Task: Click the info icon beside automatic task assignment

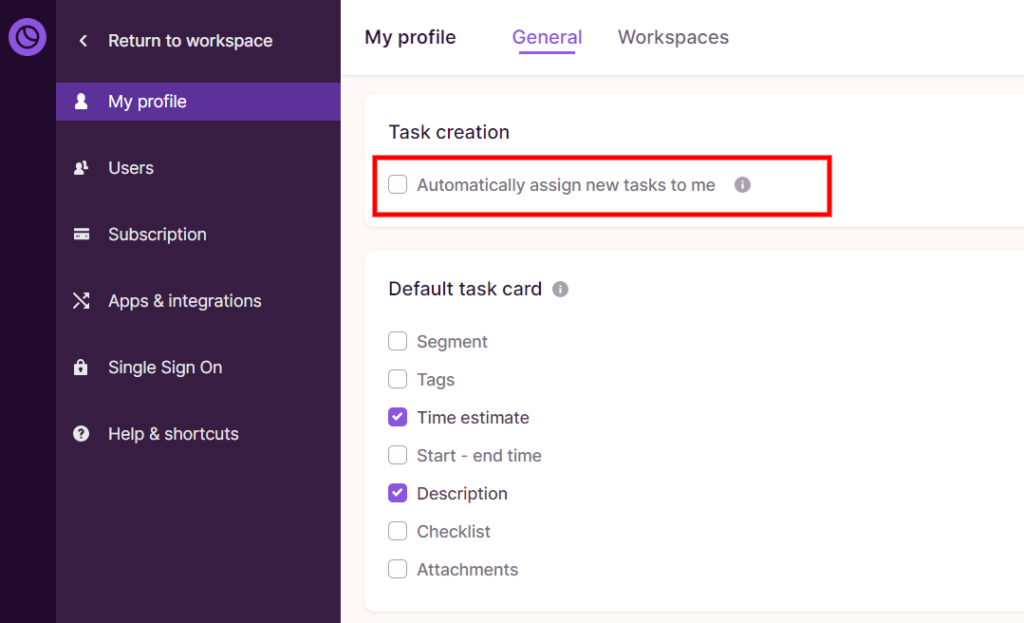Action: click(x=742, y=184)
